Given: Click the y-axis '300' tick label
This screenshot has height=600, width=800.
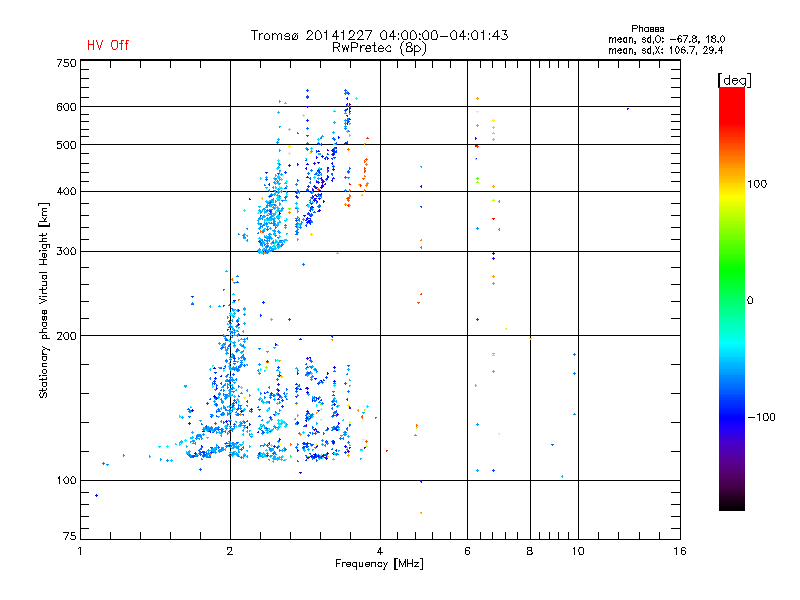Looking at the screenshot, I should (x=66, y=252).
